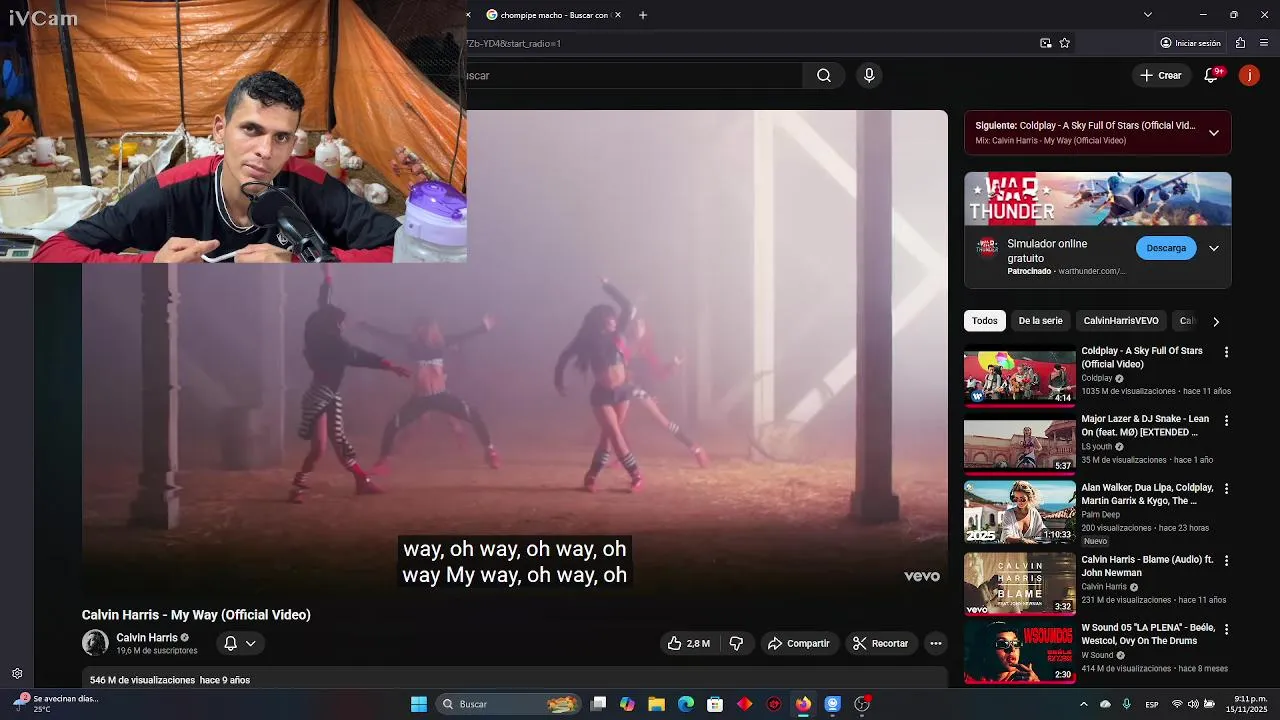Switch to Firefox in taskbar

[803, 704]
